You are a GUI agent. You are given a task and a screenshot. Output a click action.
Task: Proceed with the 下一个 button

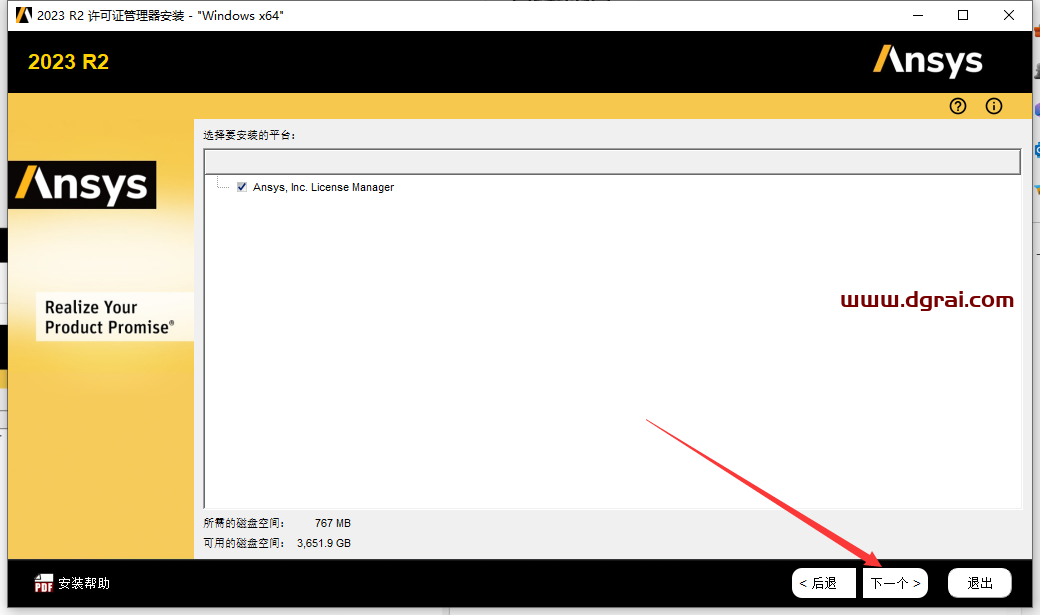[x=895, y=583]
